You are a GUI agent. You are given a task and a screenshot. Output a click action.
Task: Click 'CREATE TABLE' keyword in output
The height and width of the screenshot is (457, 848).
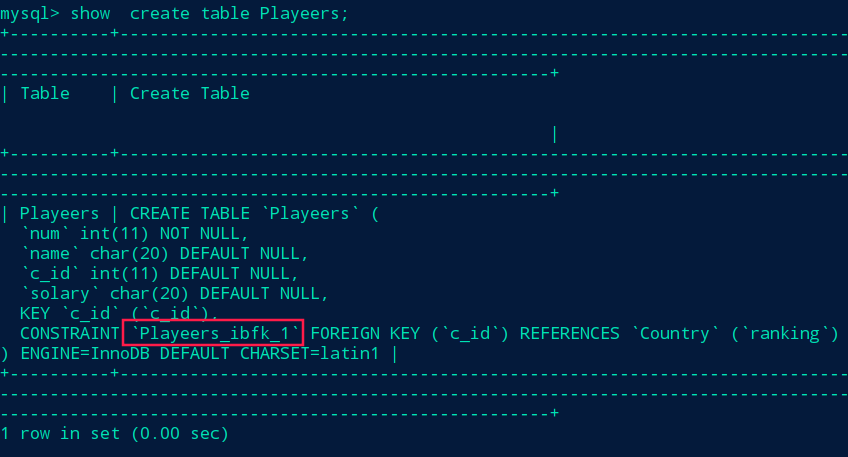190,213
